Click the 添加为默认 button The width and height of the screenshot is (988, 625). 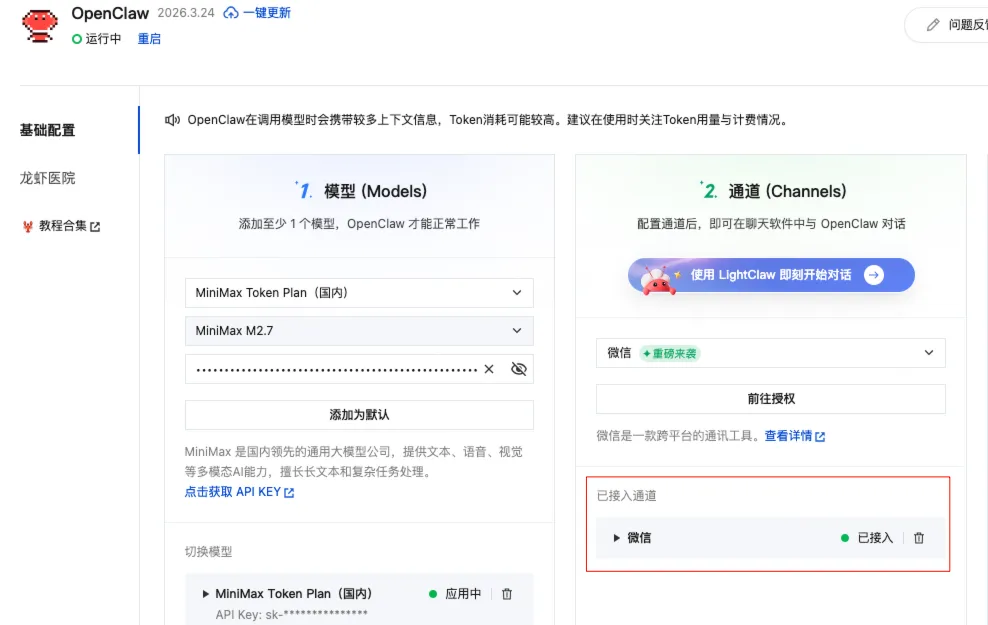(x=359, y=415)
